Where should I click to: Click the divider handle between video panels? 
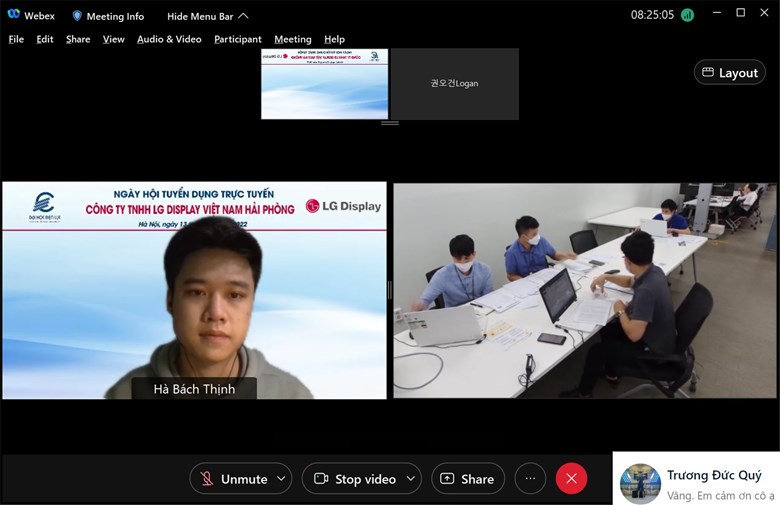pyautogui.click(x=389, y=290)
